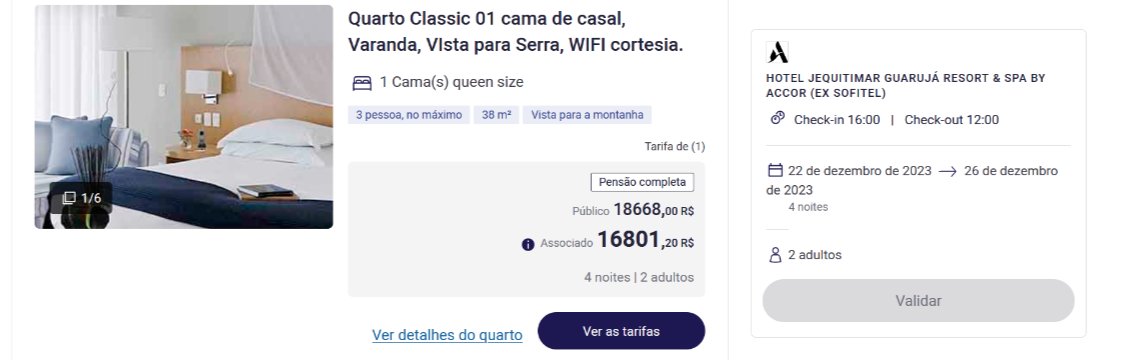Open the room photo thumbnail
1131x360 pixels.
[x=184, y=117]
